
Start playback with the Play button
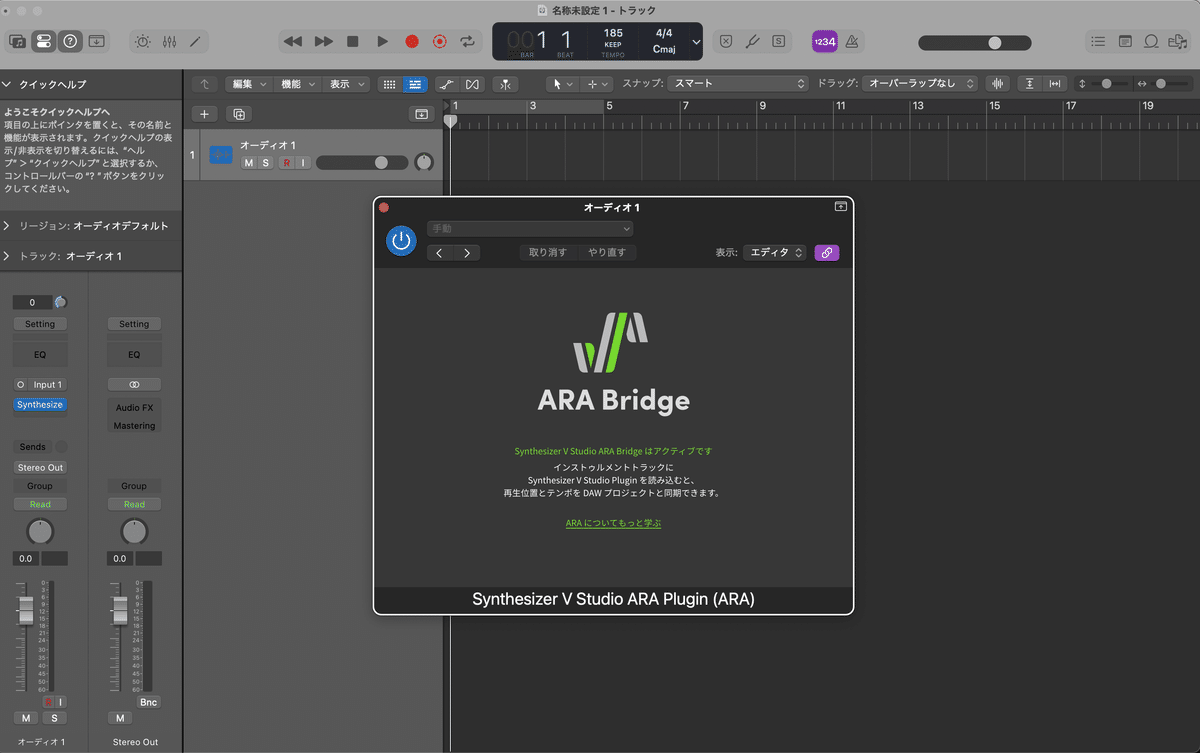[382, 41]
